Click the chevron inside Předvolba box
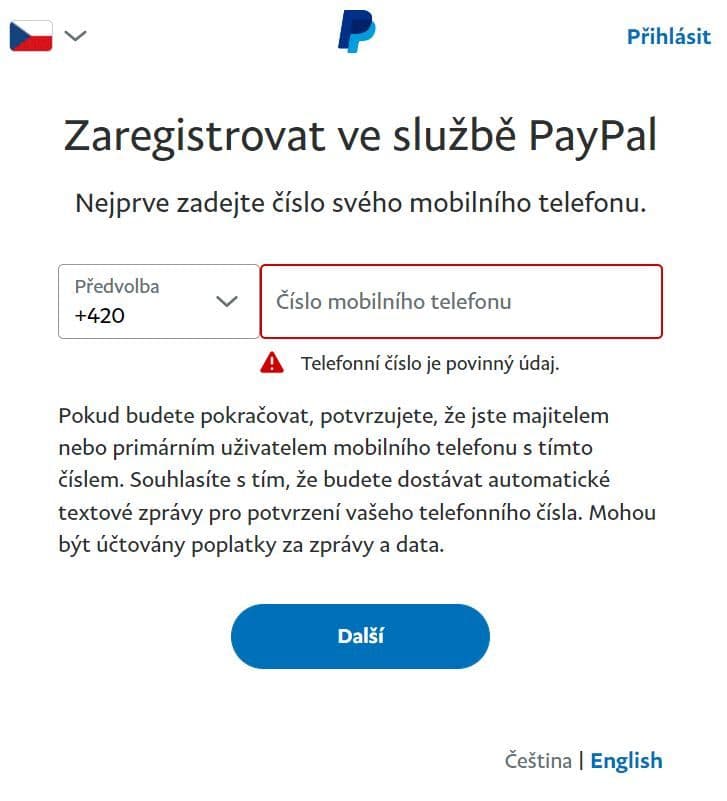Screen dimensions: 727x801 coord(227,301)
